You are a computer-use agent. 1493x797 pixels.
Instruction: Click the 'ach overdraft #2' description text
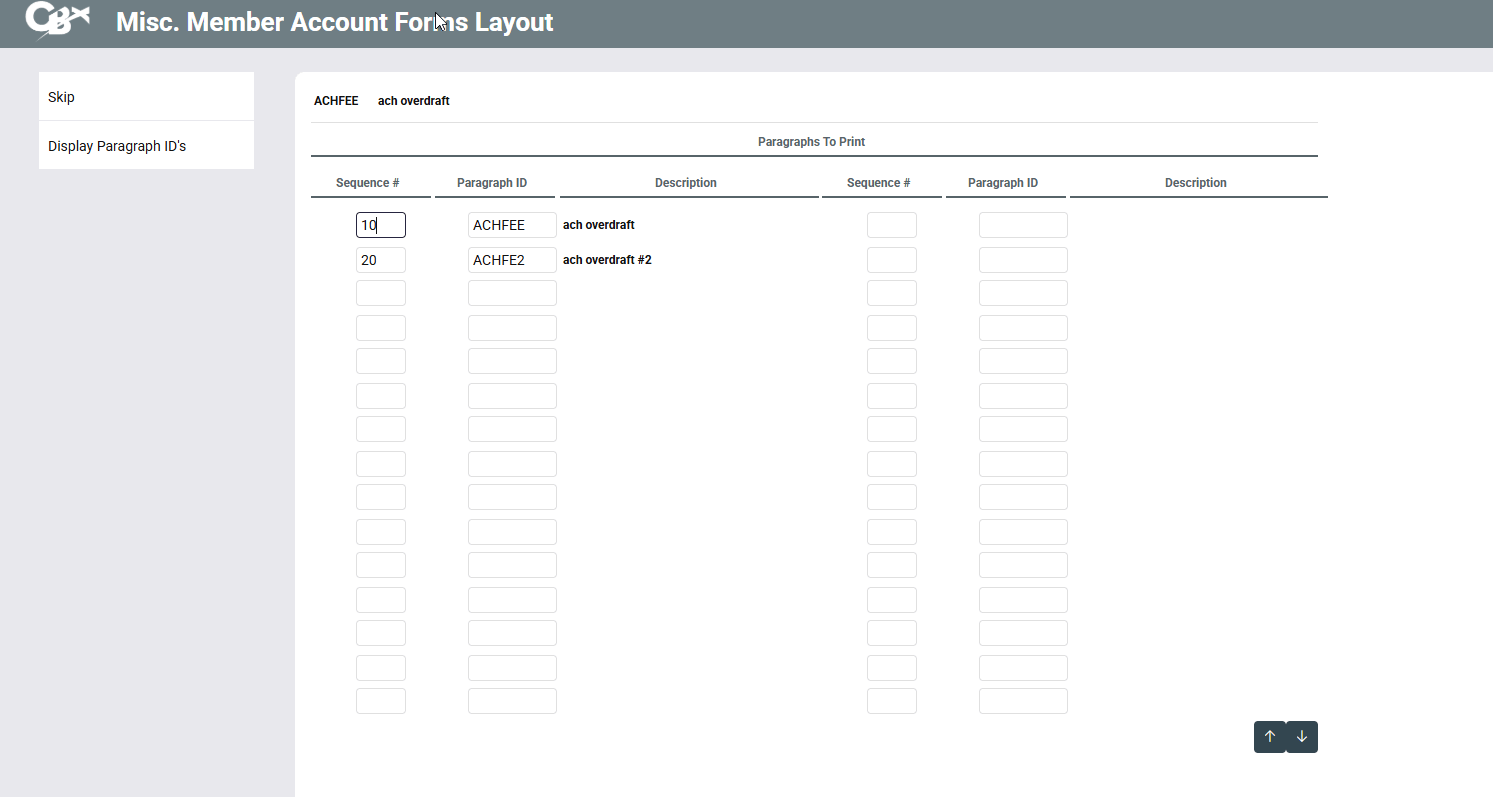tap(607, 260)
